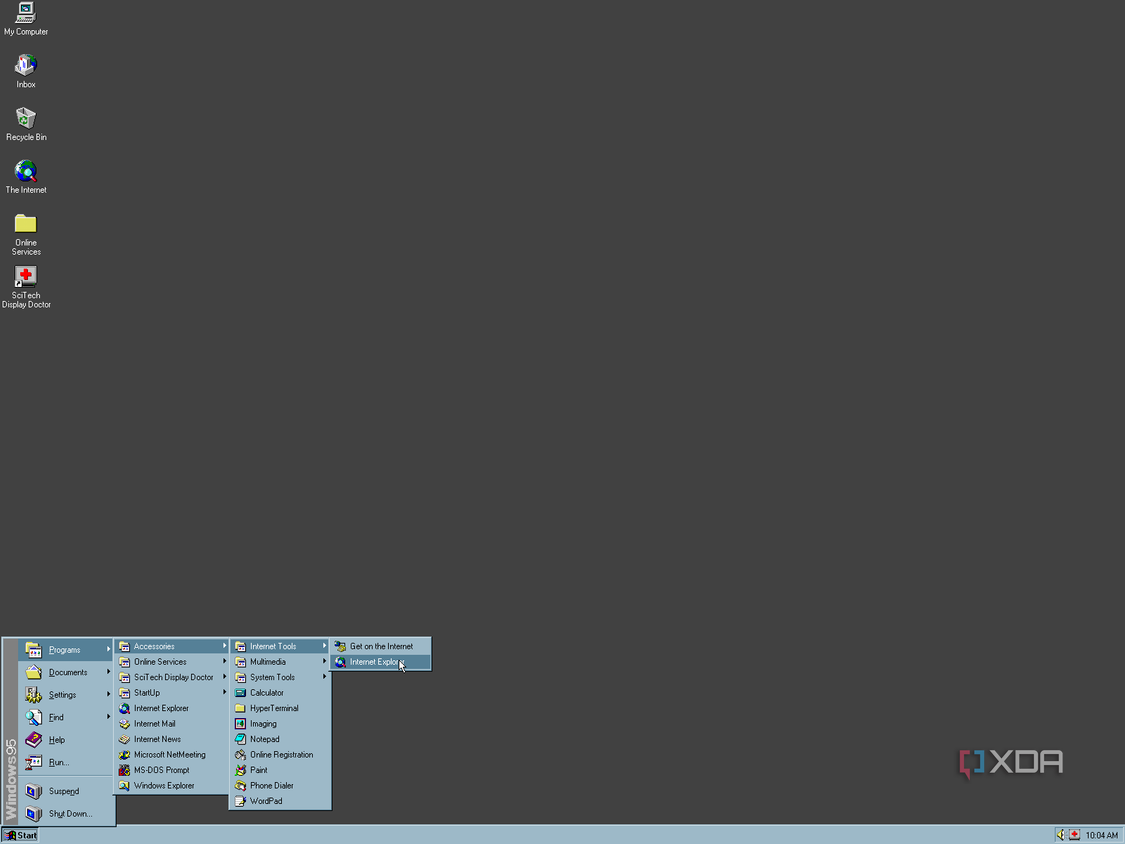Choose Shut Down... in the Start menu
Screen dimensions: 1125x844
66,814
